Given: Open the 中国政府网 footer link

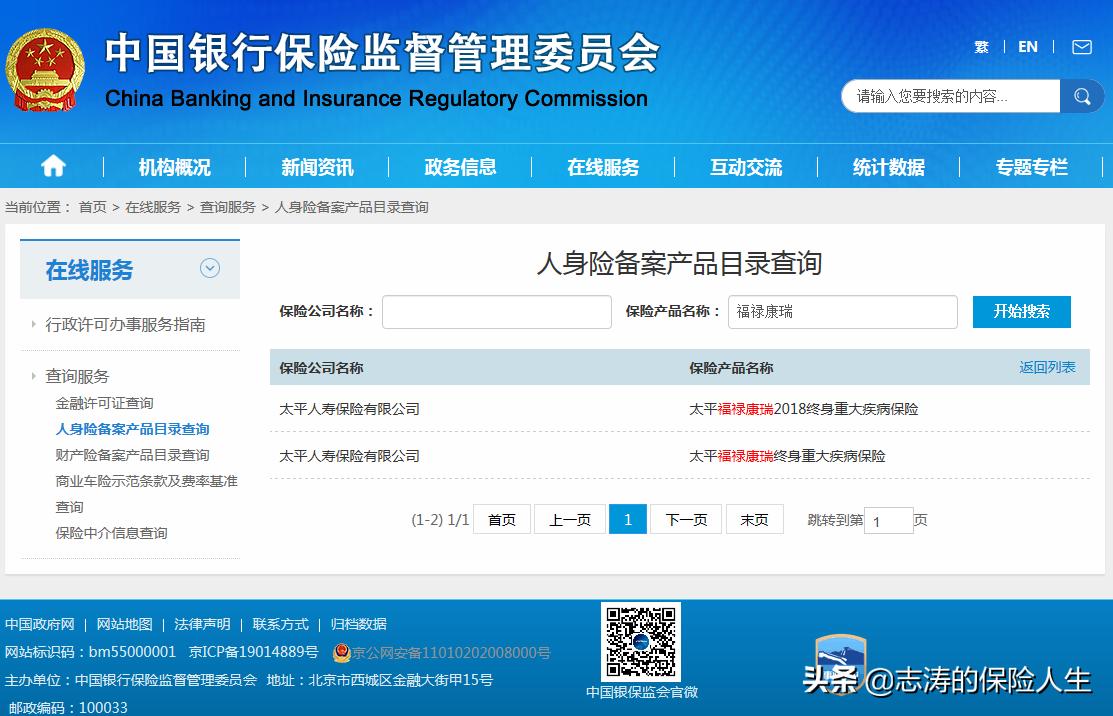Looking at the screenshot, I should coord(40,624).
